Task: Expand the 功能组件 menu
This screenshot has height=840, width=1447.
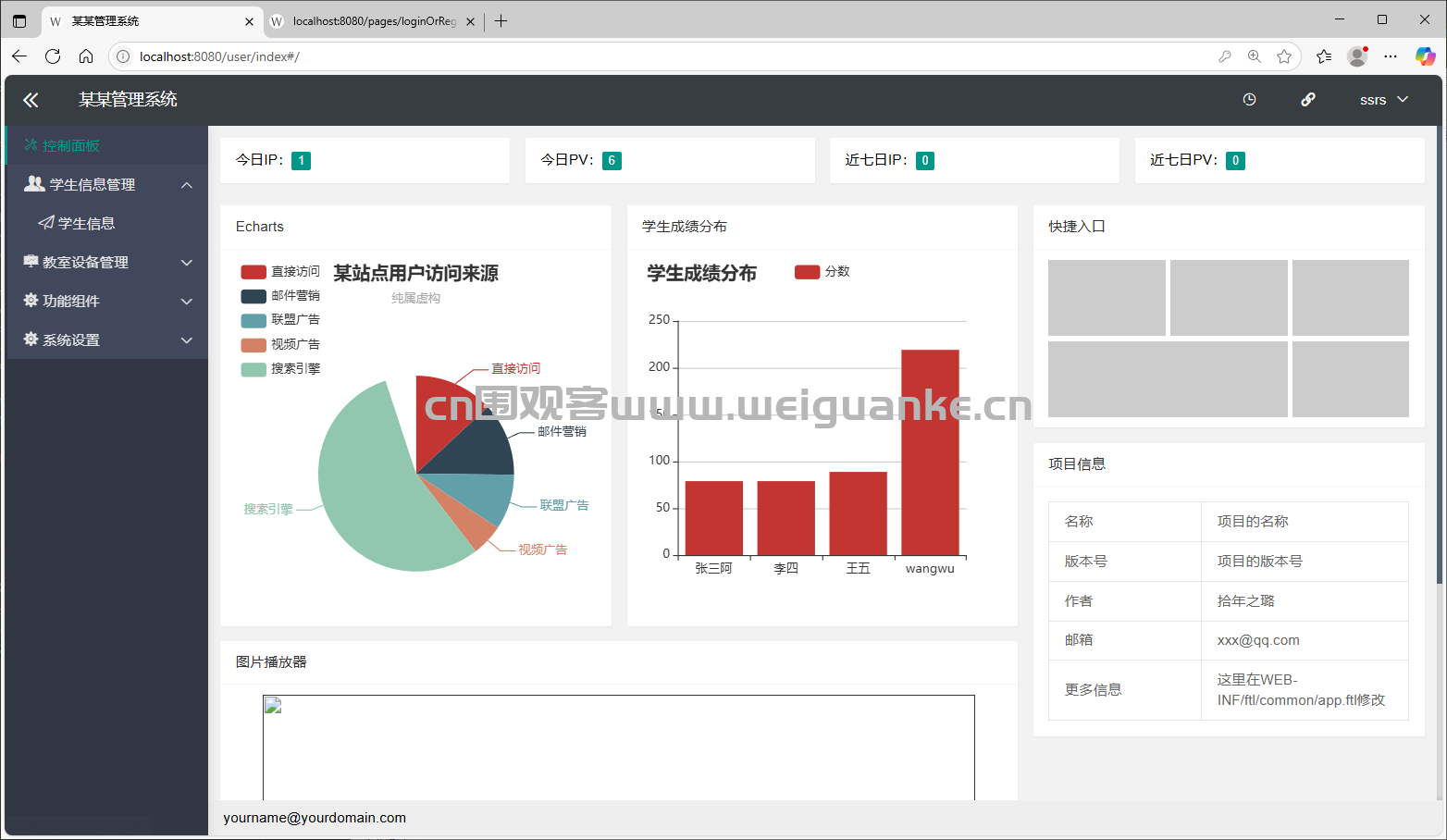Action: pos(106,301)
